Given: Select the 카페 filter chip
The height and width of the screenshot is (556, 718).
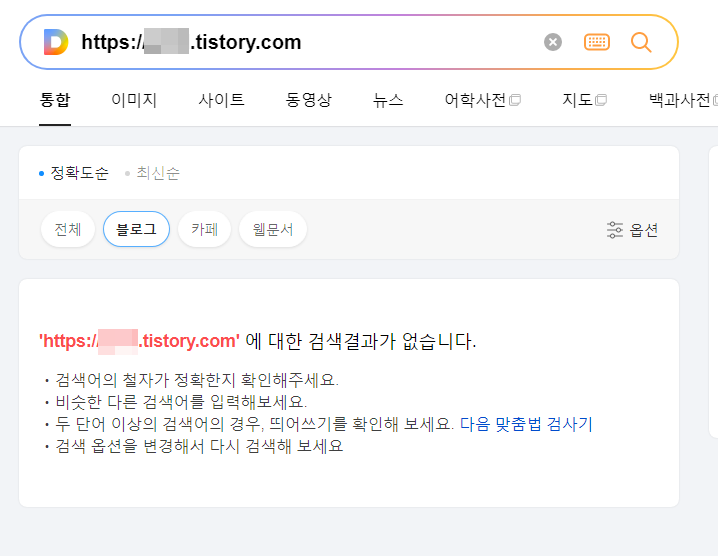Looking at the screenshot, I should (x=204, y=229).
